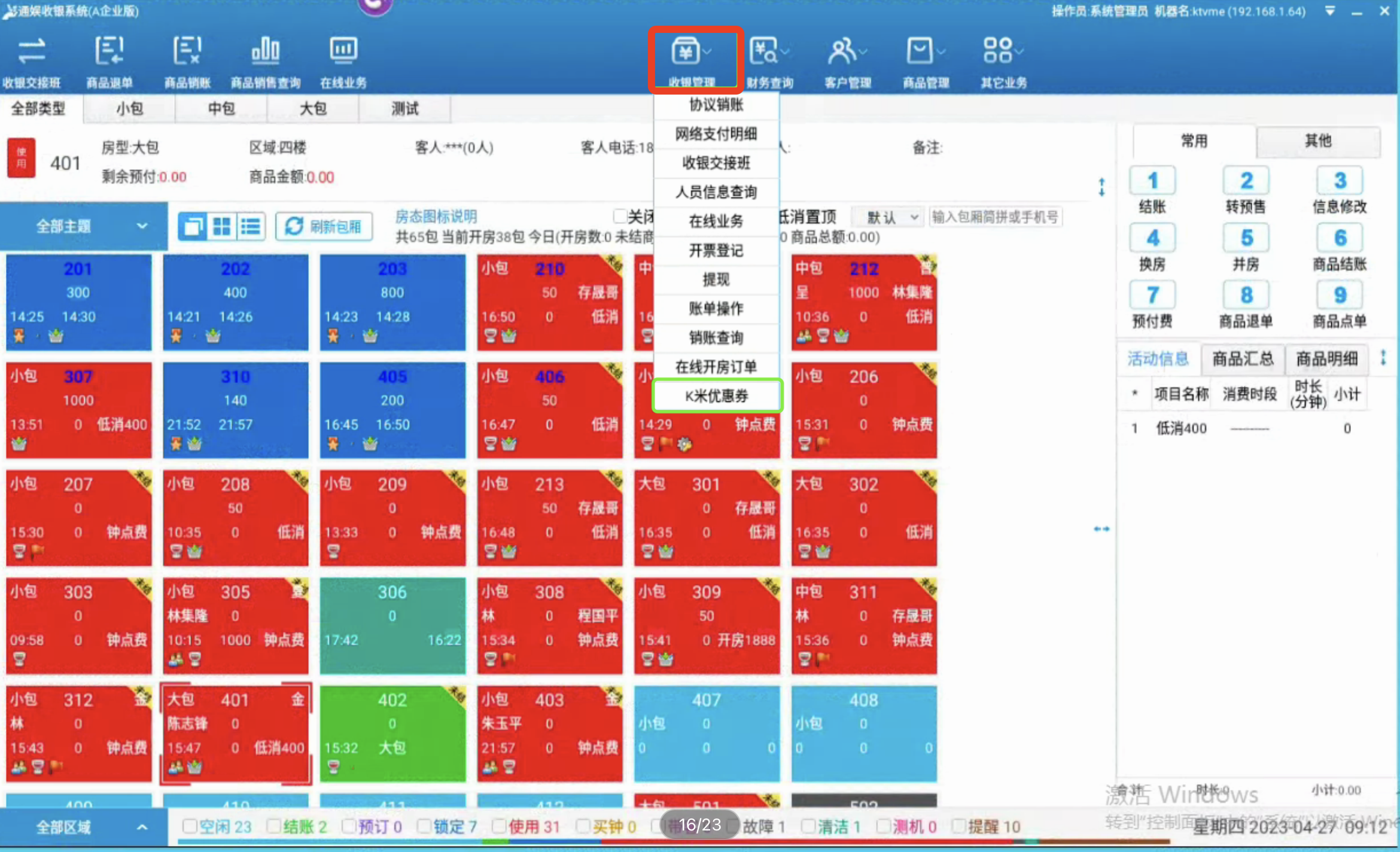1400x852 pixels.
Task: Switch to the 商品明细 tab
Action: 1326,359
